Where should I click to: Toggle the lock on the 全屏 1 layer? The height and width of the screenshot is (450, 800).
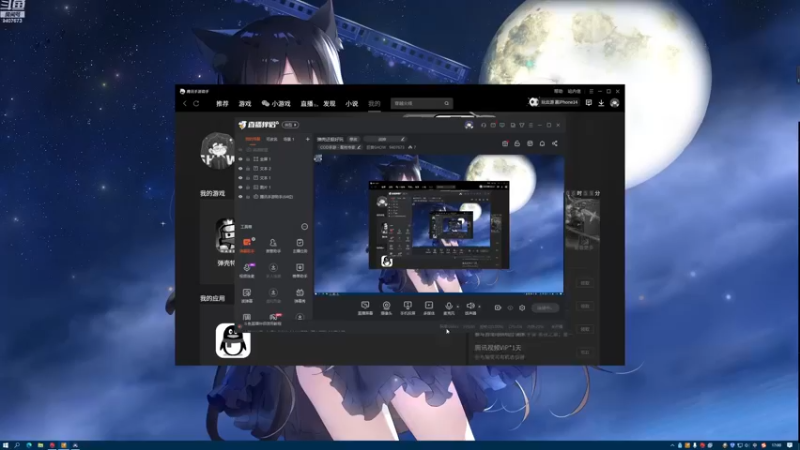[248, 159]
